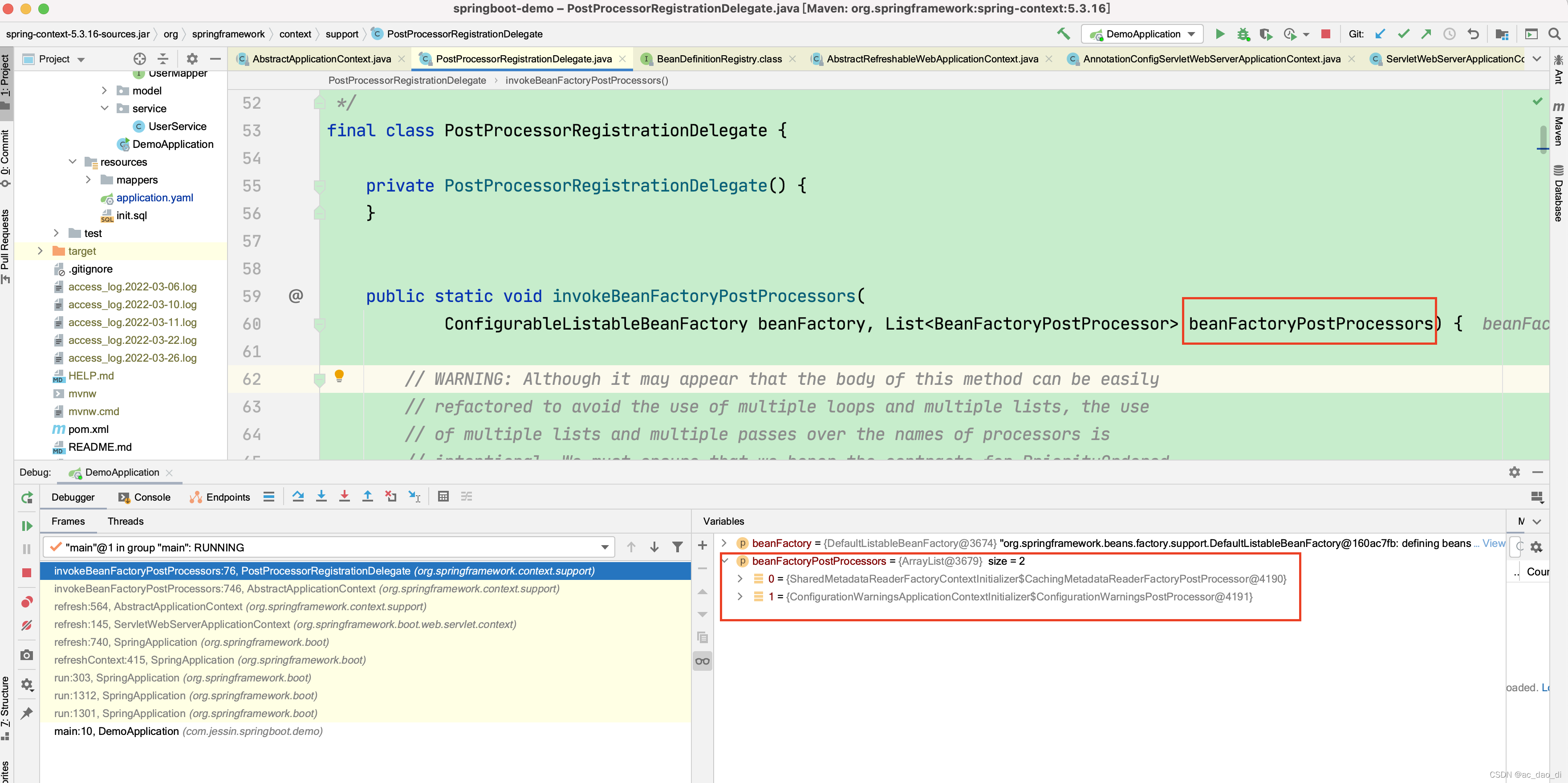Expand the mappers folder
The image size is (1568, 783).
(x=88, y=179)
